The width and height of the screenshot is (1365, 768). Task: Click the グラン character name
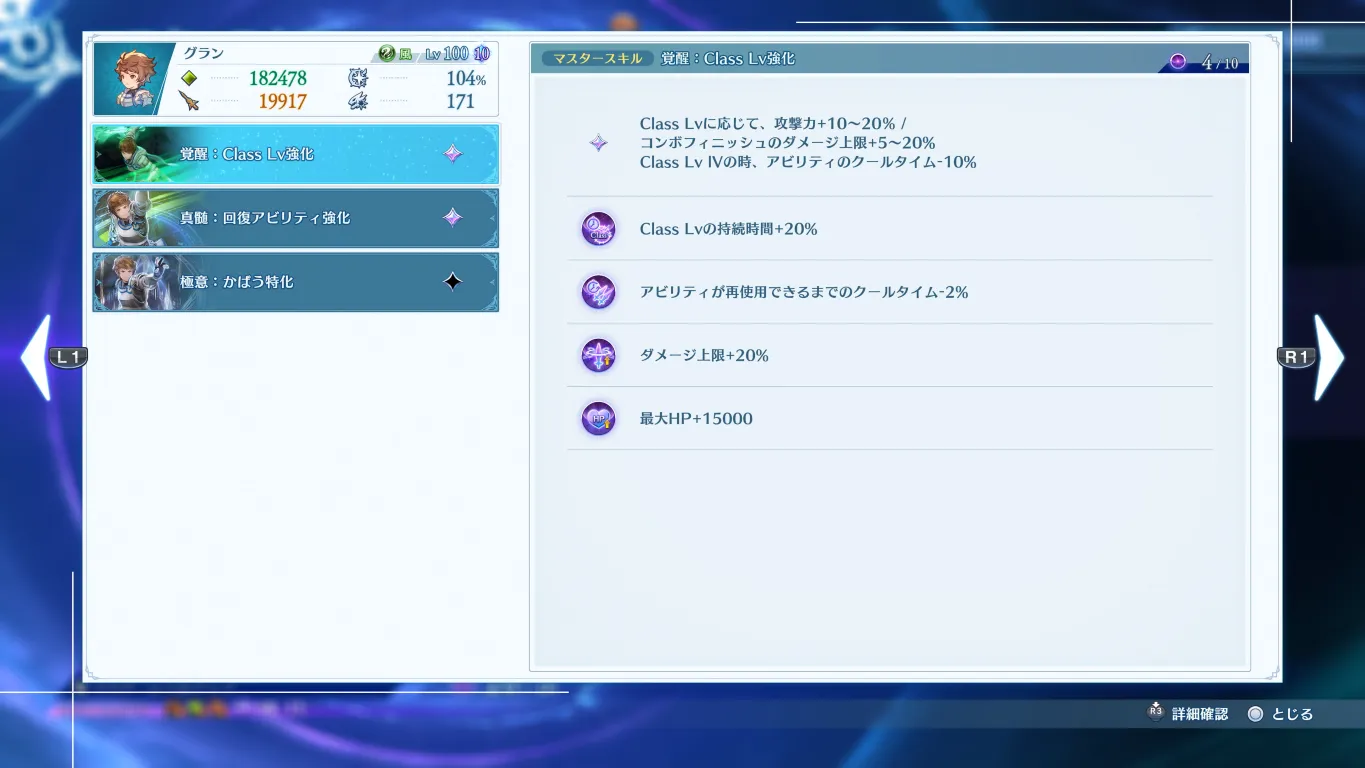pos(203,54)
